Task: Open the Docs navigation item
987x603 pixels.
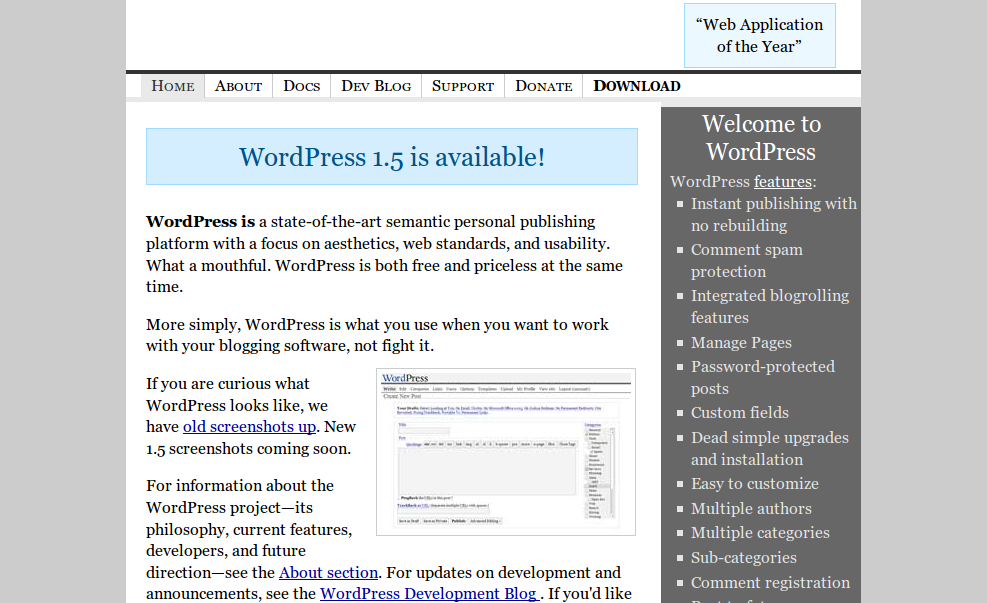Action: tap(302, 86)
